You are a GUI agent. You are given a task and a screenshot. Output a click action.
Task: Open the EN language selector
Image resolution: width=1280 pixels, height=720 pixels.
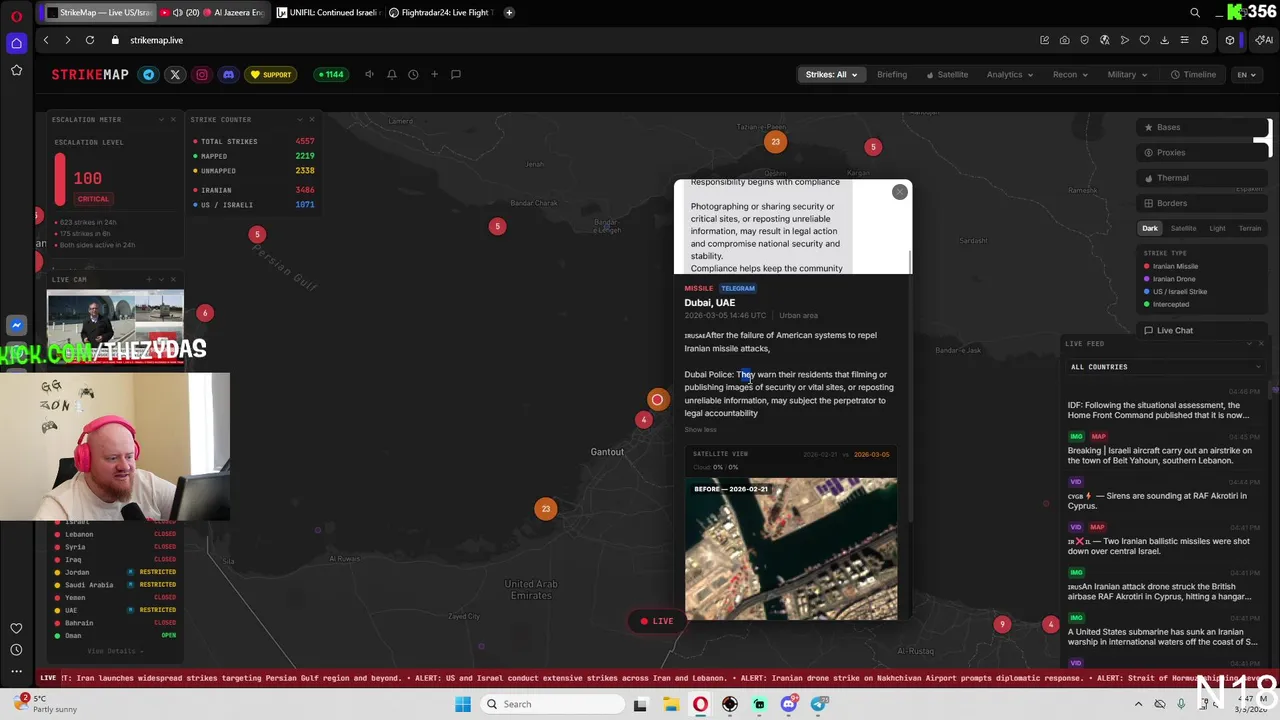pyautogui.click(x=1246, y=74)
